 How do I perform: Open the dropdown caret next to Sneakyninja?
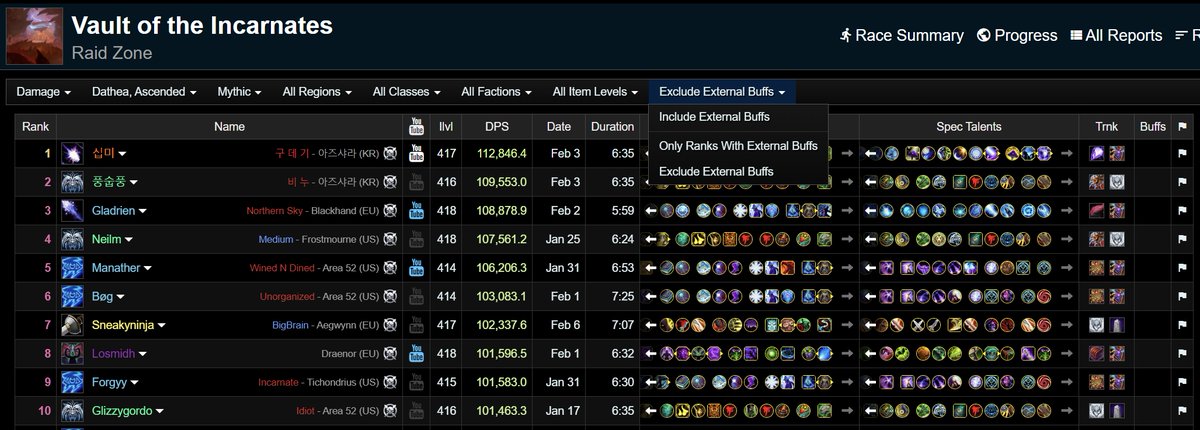click(161, 326)
